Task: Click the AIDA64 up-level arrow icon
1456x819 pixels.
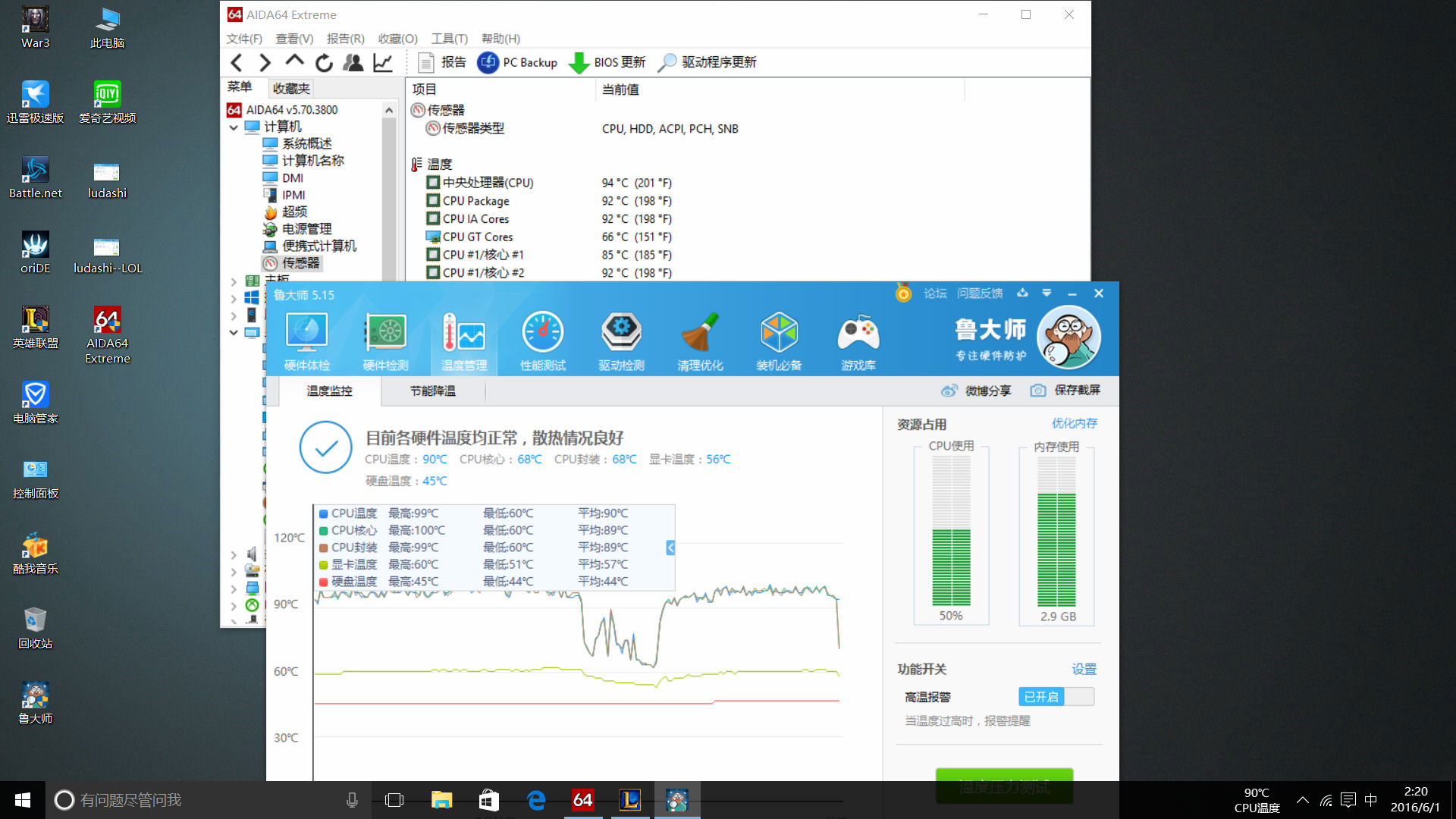Action: pyautogui.click(x=294, y=62)
